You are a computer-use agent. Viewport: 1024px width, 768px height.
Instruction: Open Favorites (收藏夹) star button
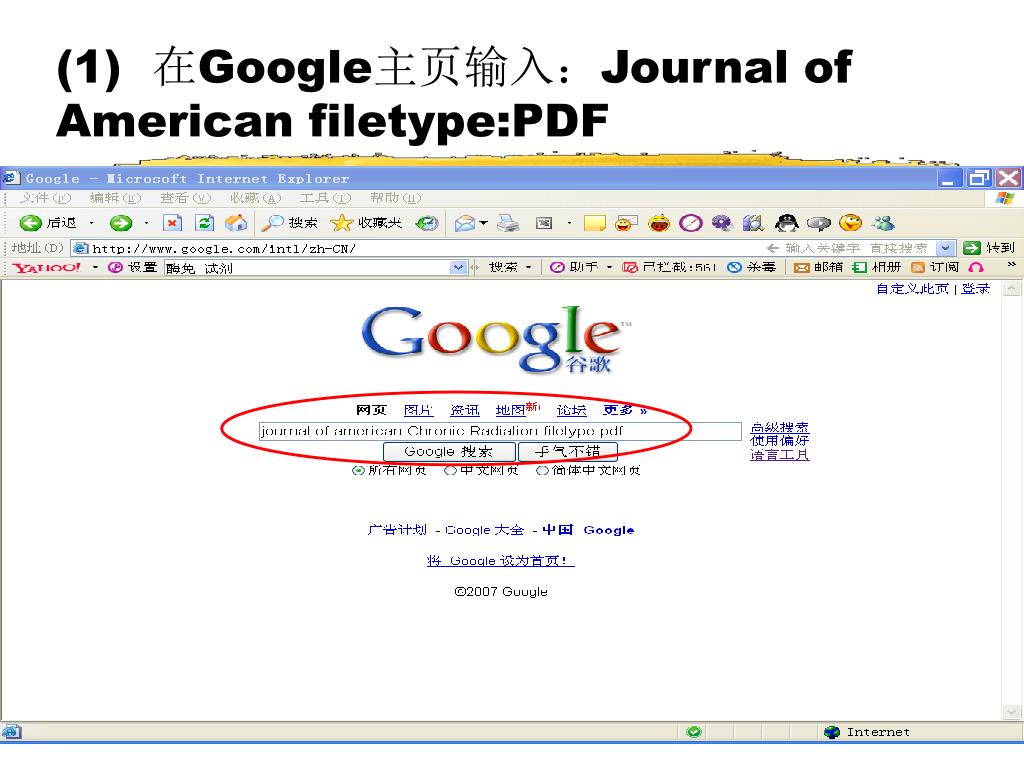(x=366, y=223)
